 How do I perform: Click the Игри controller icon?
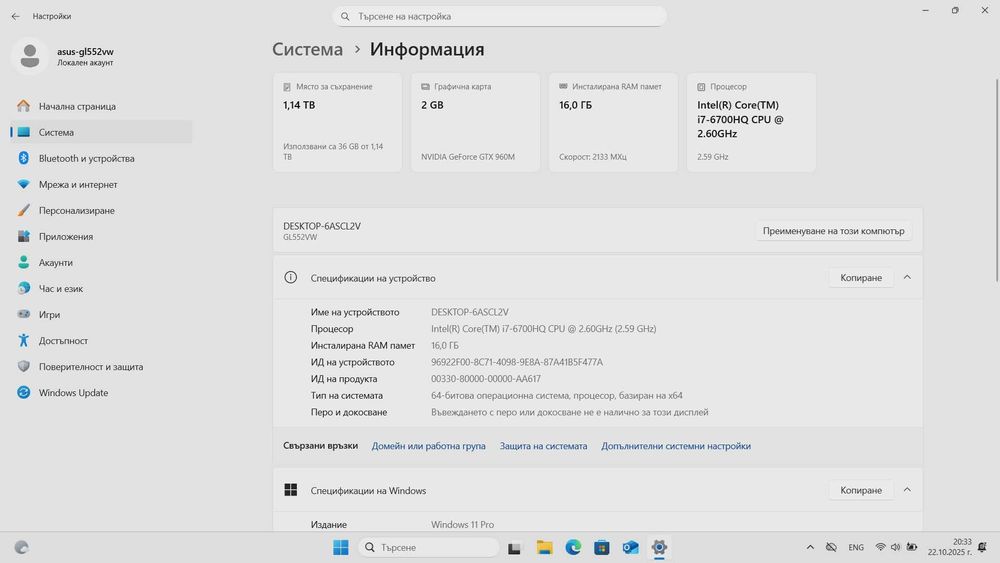click(24, 314)
